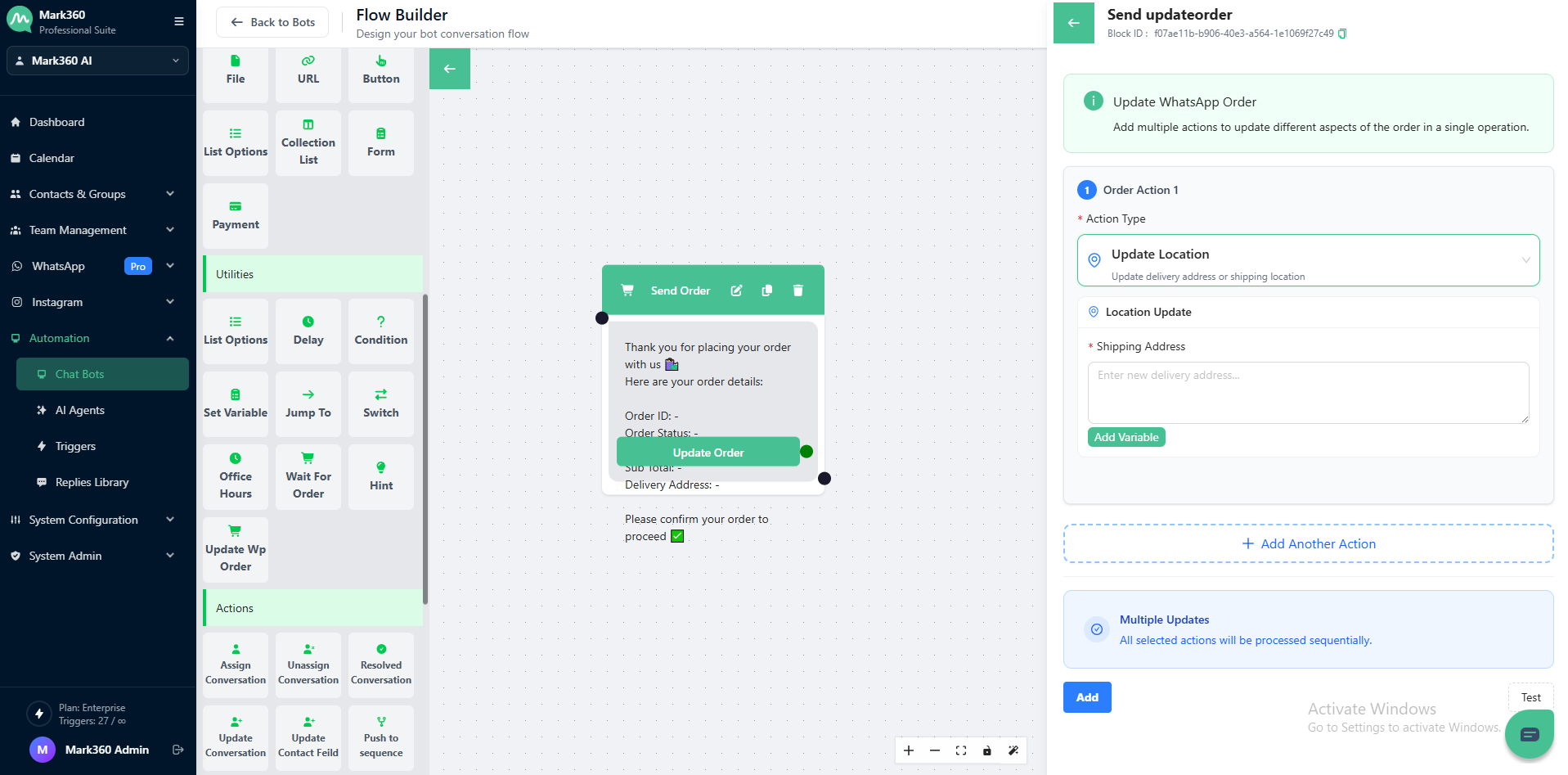Open AI Agents in the sidebar

pos(80,410)
